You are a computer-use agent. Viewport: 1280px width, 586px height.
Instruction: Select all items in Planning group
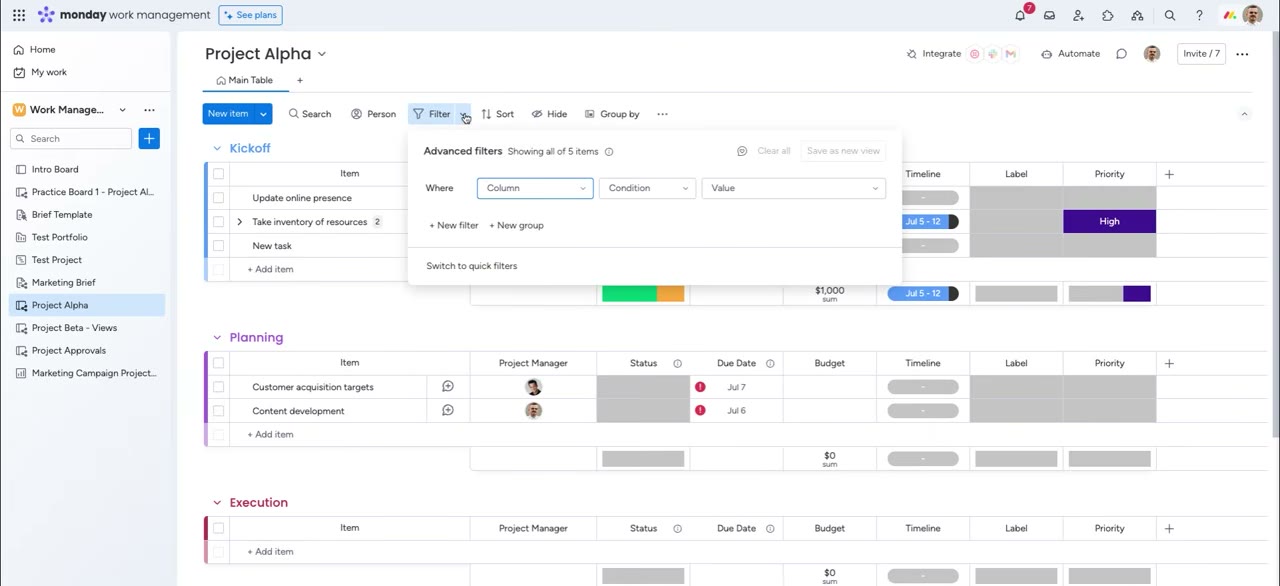(218, 363)
